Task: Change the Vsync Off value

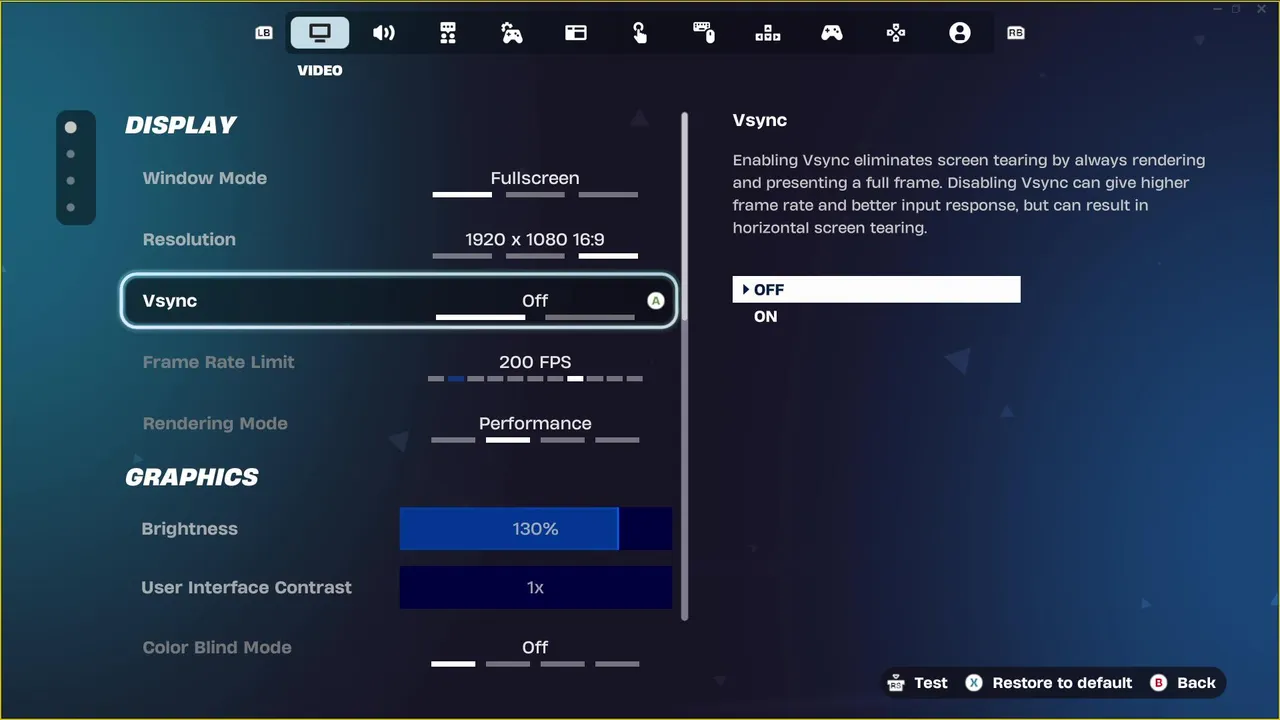Action: [x=535, y=301]
